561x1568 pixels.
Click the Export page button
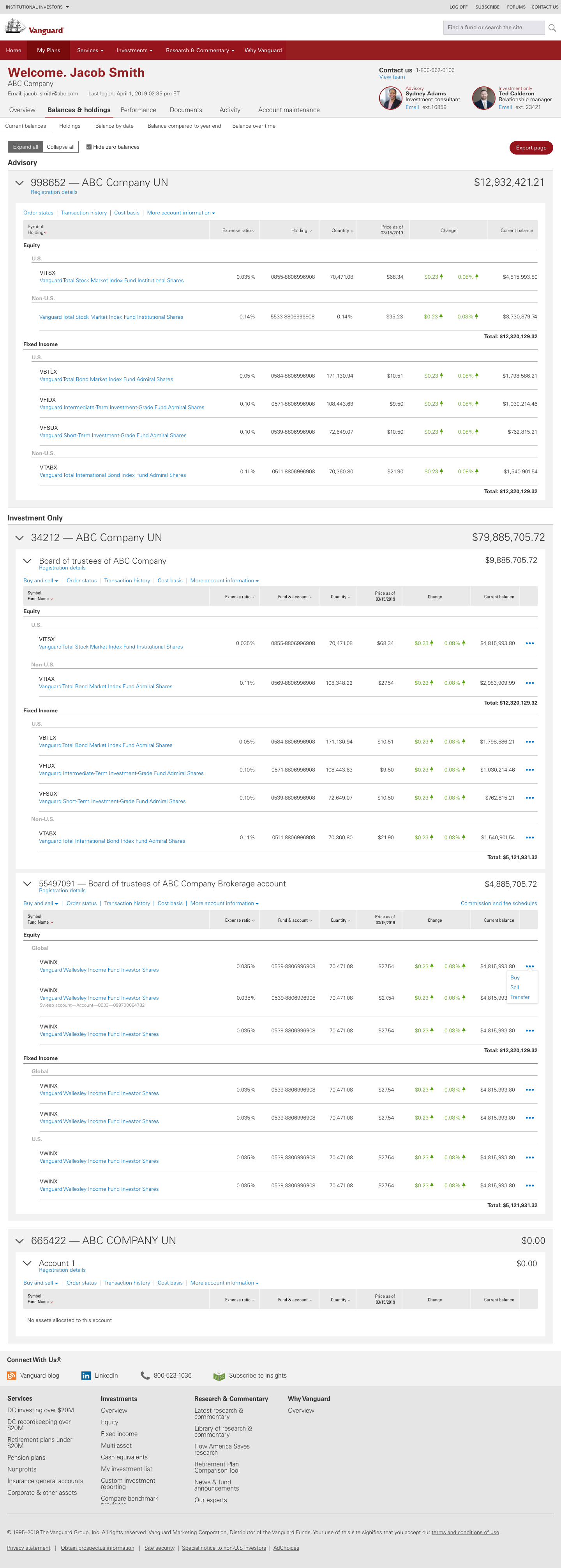click(531, 147)
